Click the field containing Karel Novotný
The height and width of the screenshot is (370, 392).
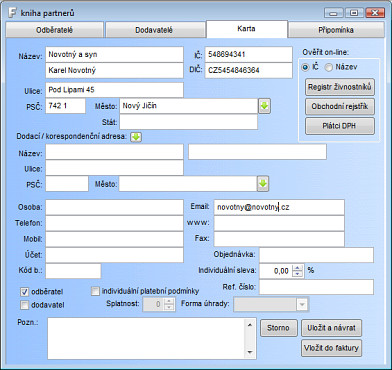114,70
